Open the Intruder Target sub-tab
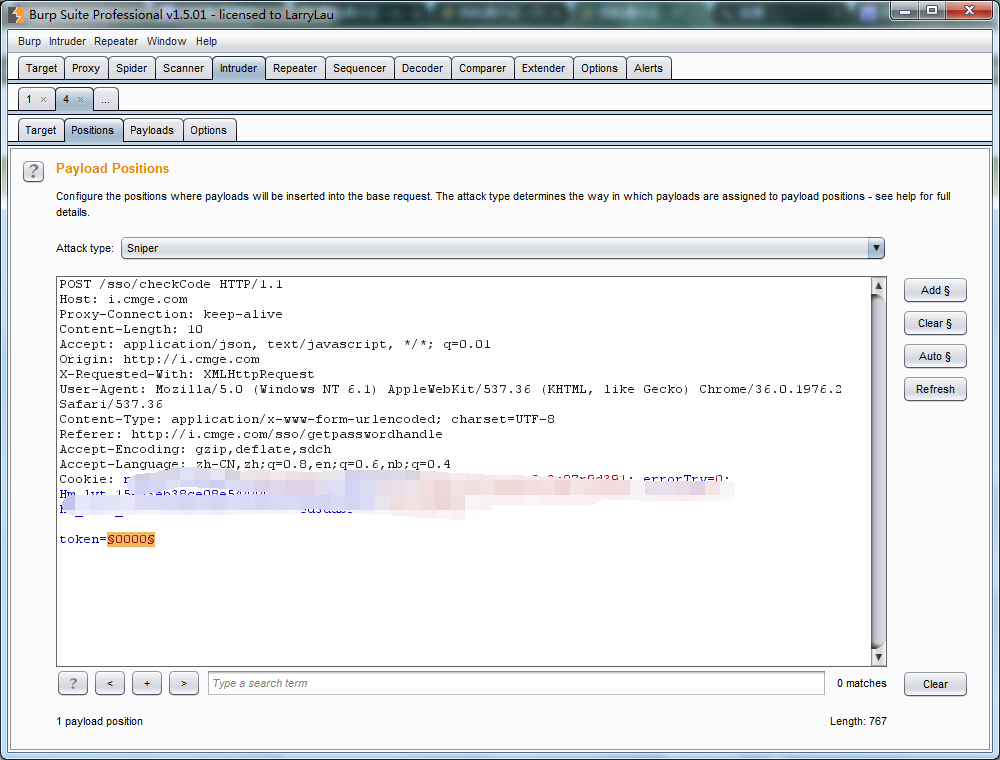 click(41, 130)
